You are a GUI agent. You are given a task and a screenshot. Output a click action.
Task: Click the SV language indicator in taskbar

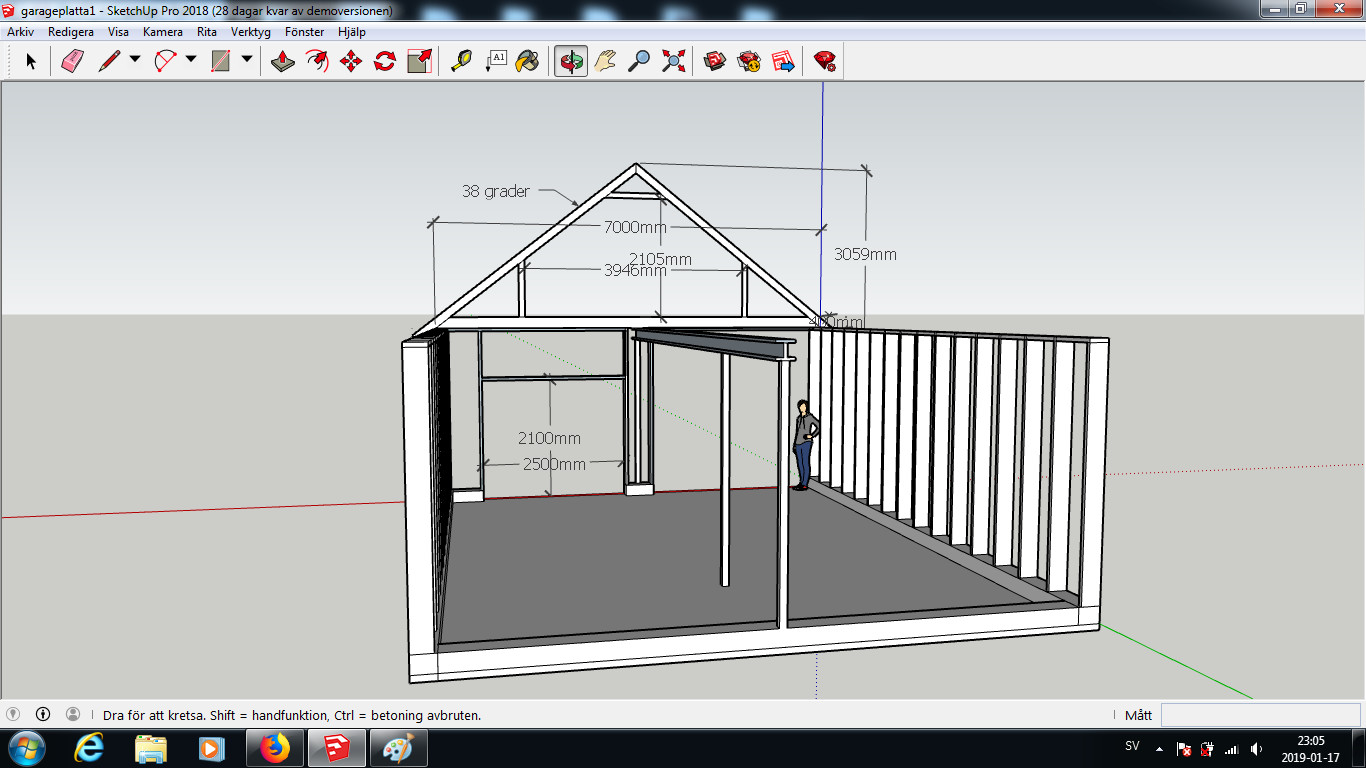coord(1132,747)
